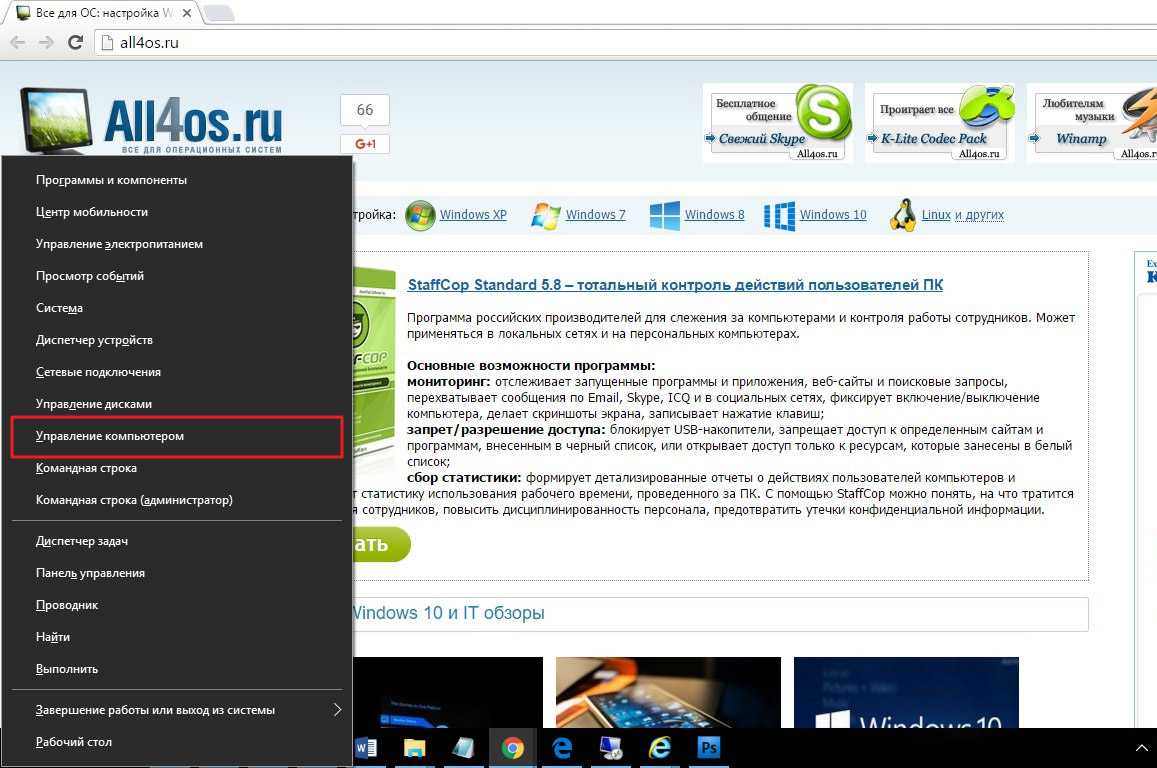
Task: Choose Найти from the menu
Action: (177, 637)
